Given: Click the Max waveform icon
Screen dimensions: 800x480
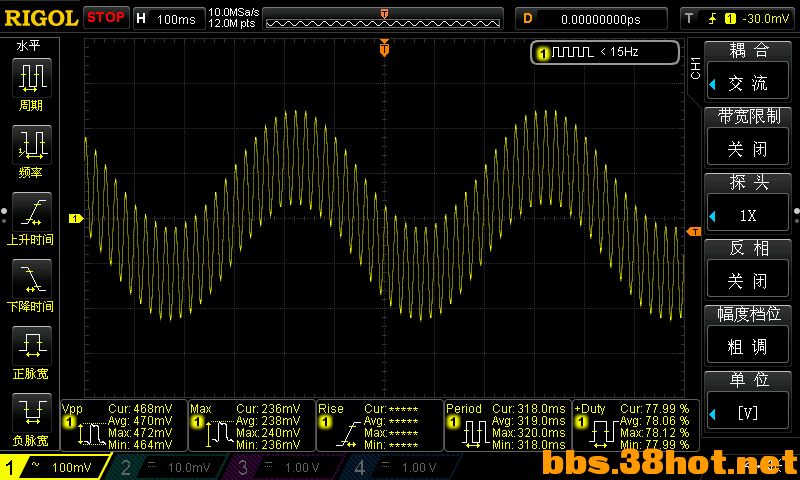Looking at the screenshot, I should 219,434.
